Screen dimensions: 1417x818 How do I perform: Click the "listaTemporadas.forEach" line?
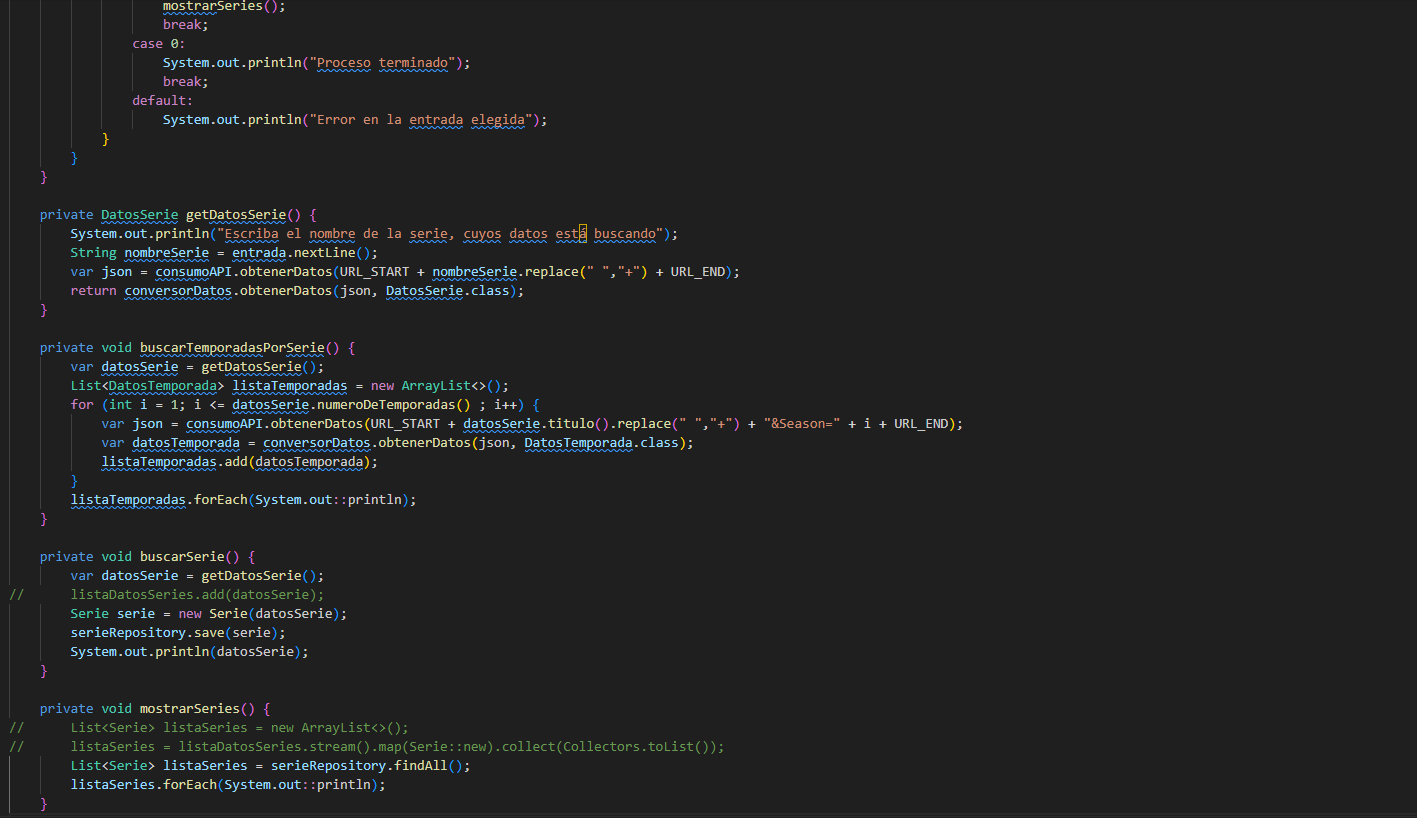click(x=243, y=499)
